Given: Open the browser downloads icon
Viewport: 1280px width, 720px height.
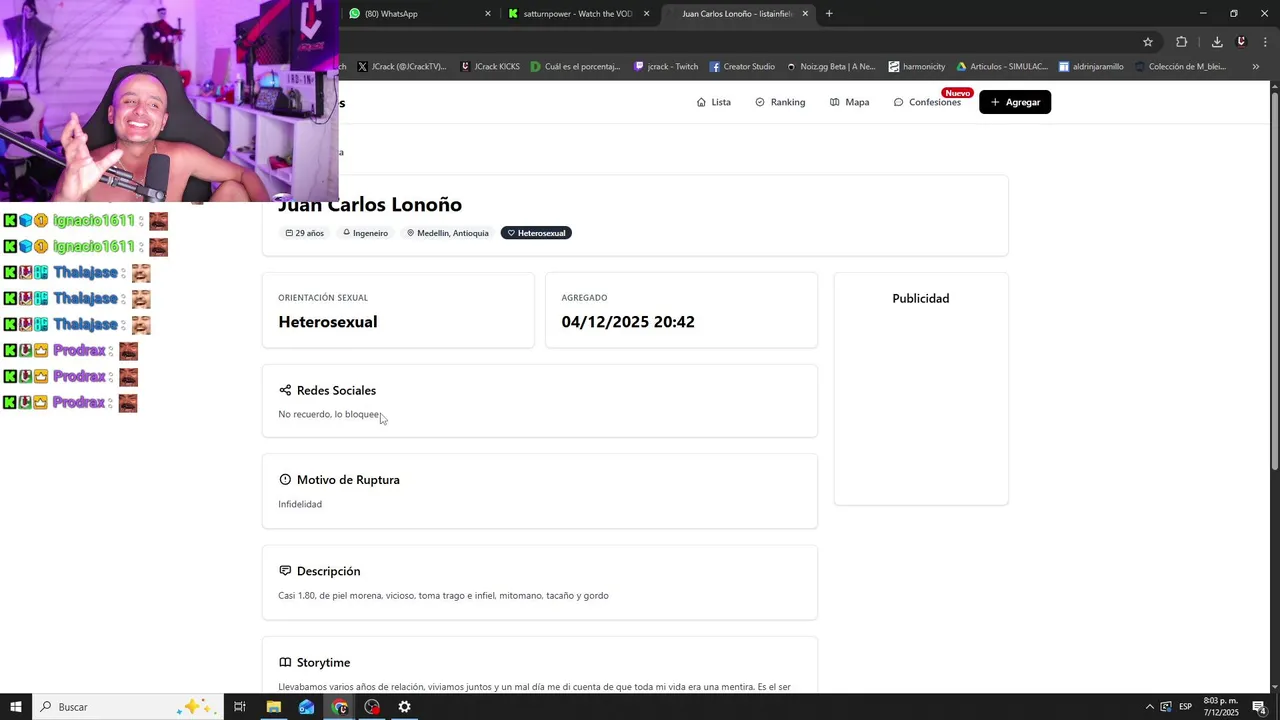Looking at the screenshot, I should (x=1217, y=42).
